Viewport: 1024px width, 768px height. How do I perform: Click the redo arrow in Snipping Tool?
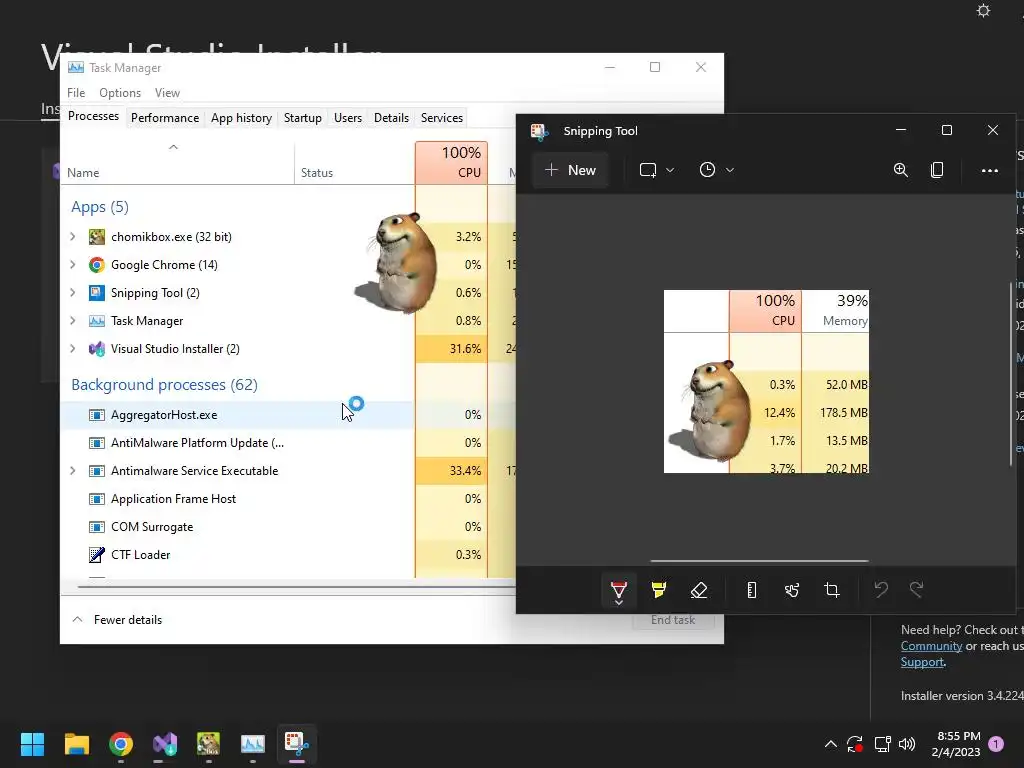pyautogui.click(x=917, y=590)
